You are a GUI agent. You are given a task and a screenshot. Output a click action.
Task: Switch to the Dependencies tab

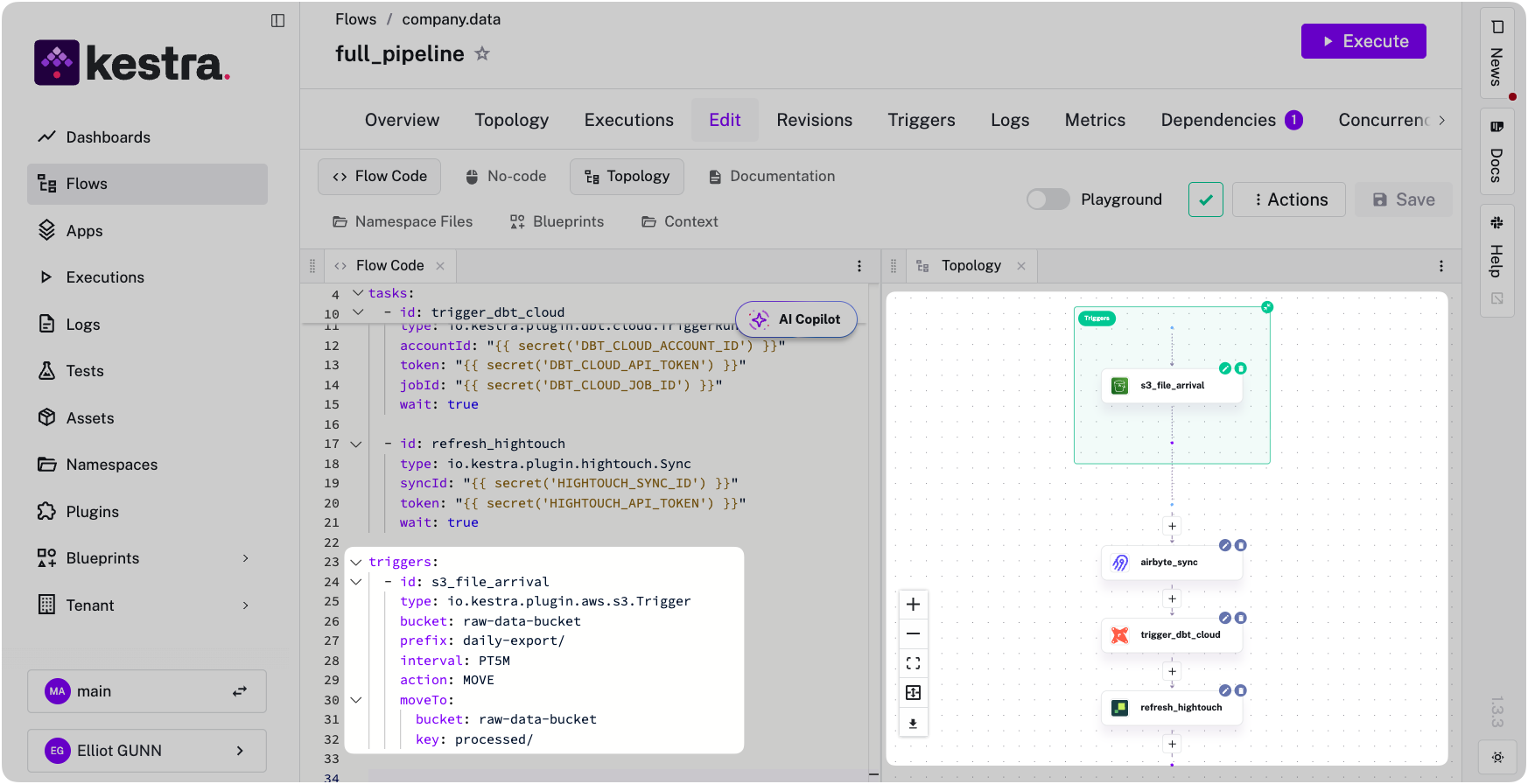click(1231, 120)
